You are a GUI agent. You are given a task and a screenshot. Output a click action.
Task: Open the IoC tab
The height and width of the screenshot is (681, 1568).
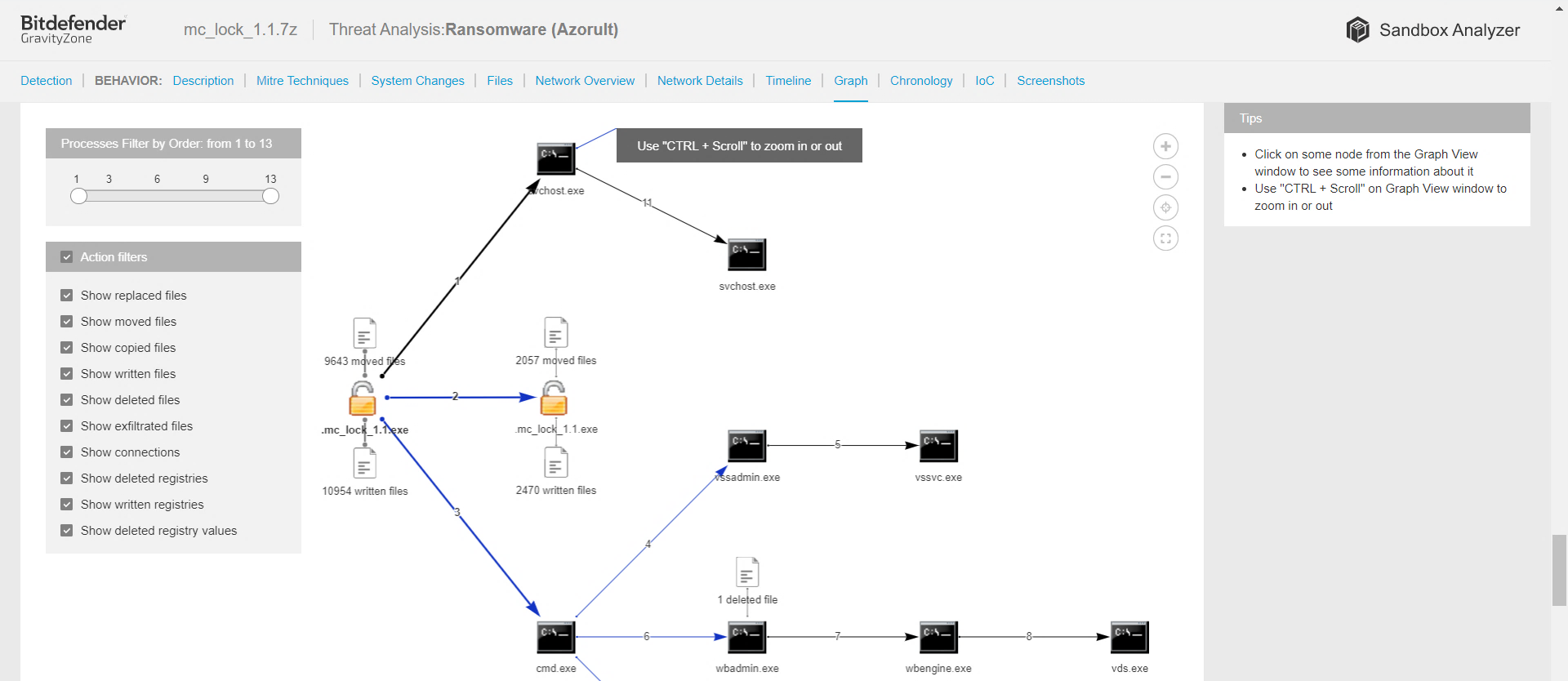click(985, 81)
